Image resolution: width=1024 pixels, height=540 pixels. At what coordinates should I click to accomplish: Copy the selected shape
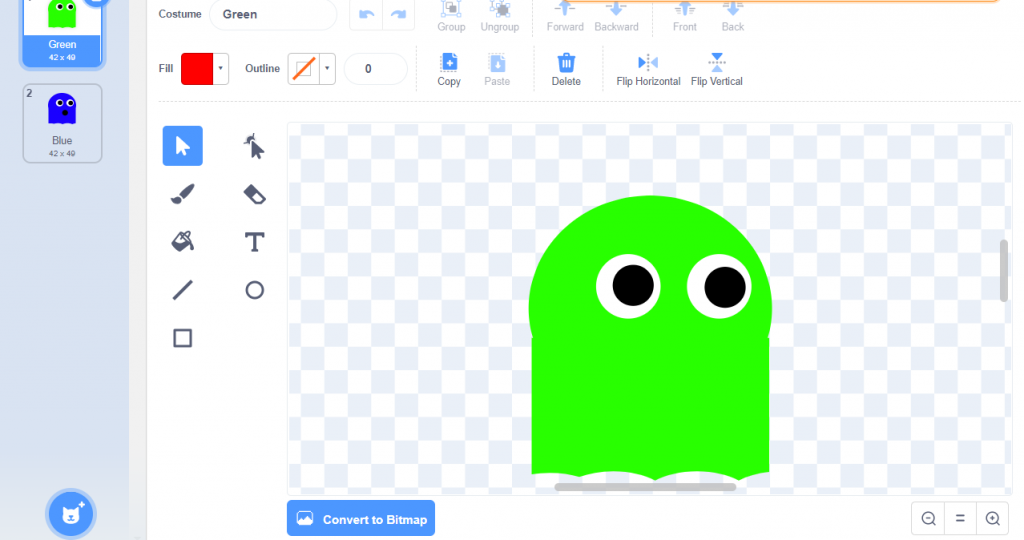point(449,69)
